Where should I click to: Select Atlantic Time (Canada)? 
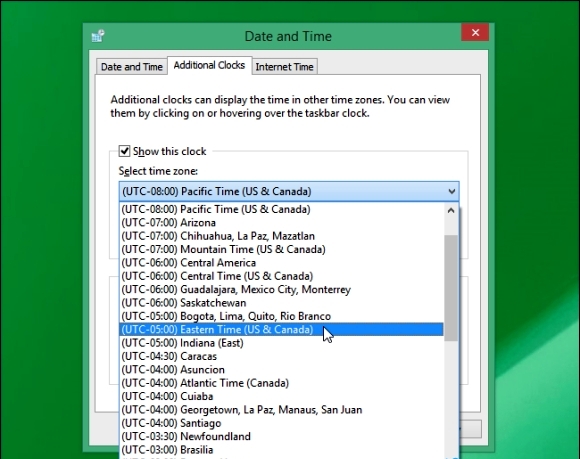coord(281,383)
